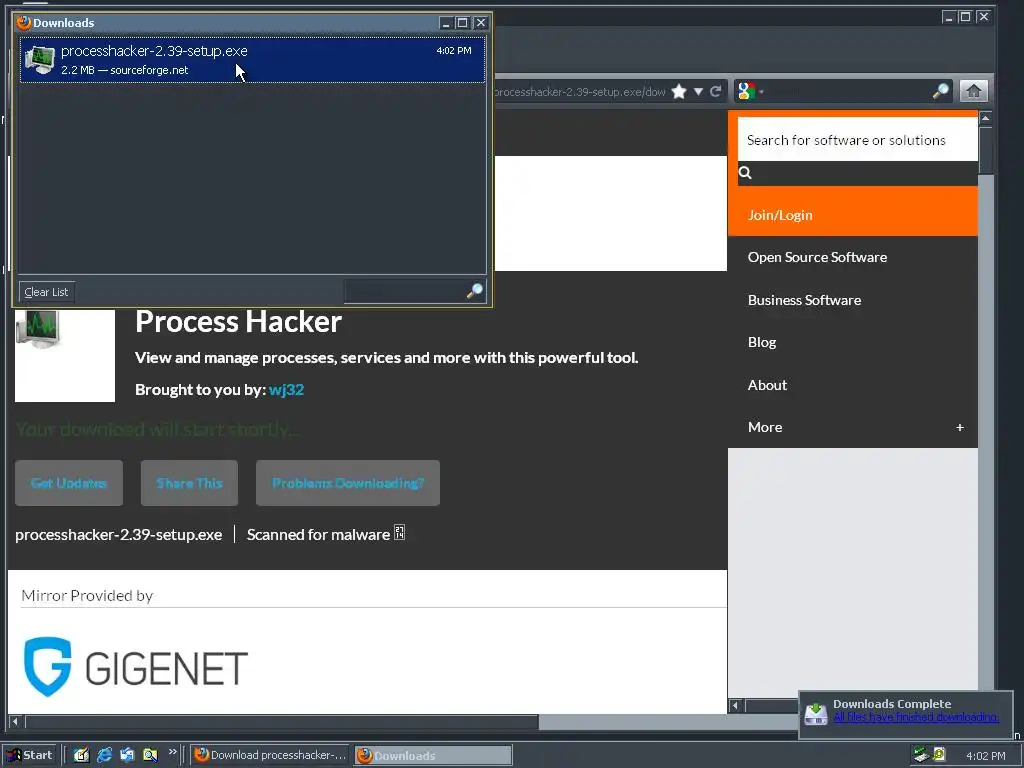Open the bookmarks dropdown arrow next to star
The height and width of the screenshot is (768, 1024).
pos(698,91)
